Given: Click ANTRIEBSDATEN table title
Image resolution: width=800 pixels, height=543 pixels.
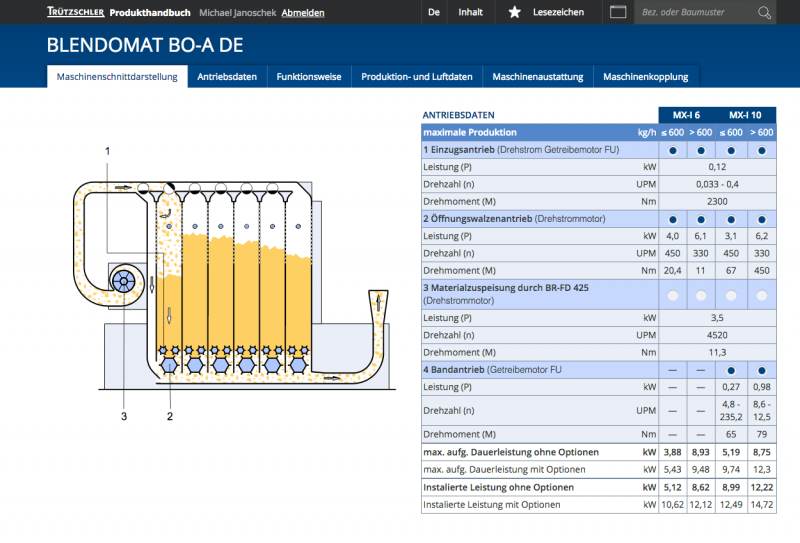Looking at the screenshot, I should (x=458, y=115).
